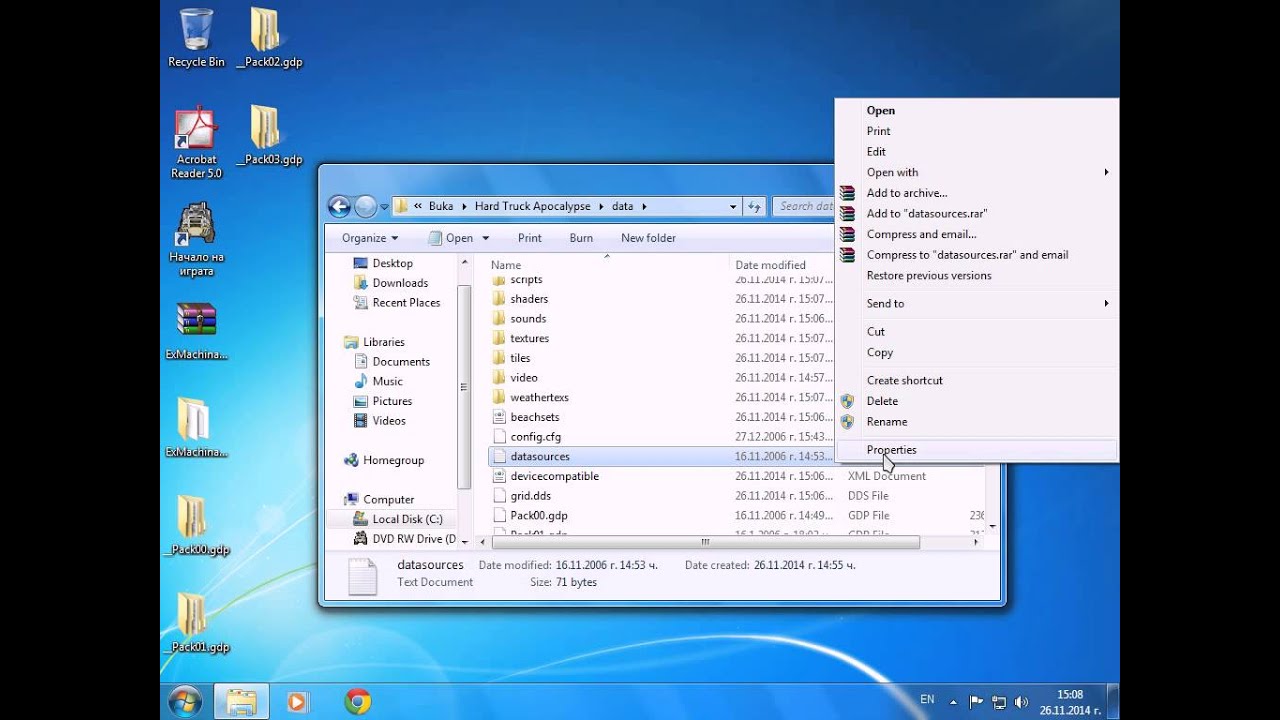1280x720 pixels.
Task: Click the Search data input box
Action: click(x=804, y=207)
